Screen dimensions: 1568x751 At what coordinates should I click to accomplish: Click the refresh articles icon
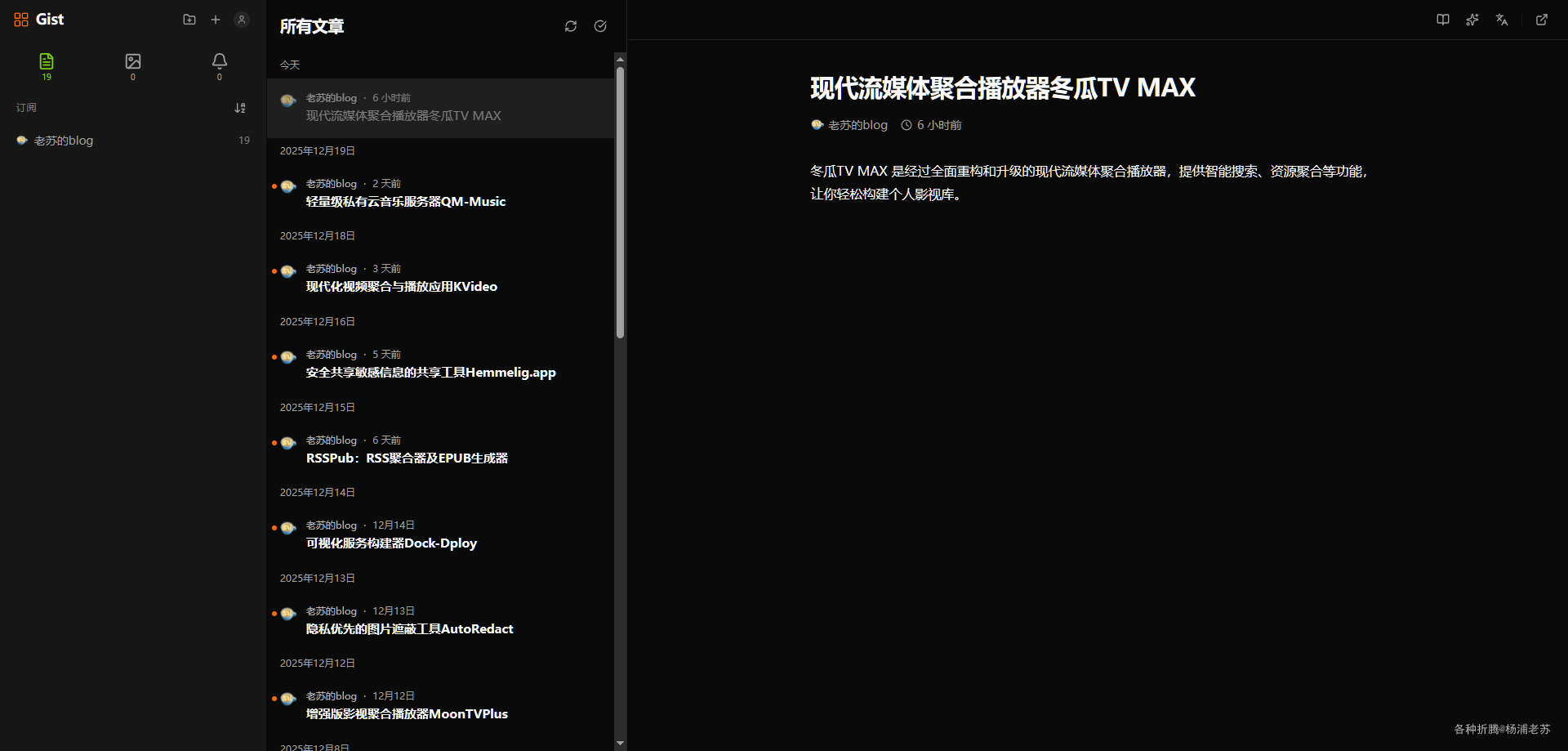[x=571, y=26]
